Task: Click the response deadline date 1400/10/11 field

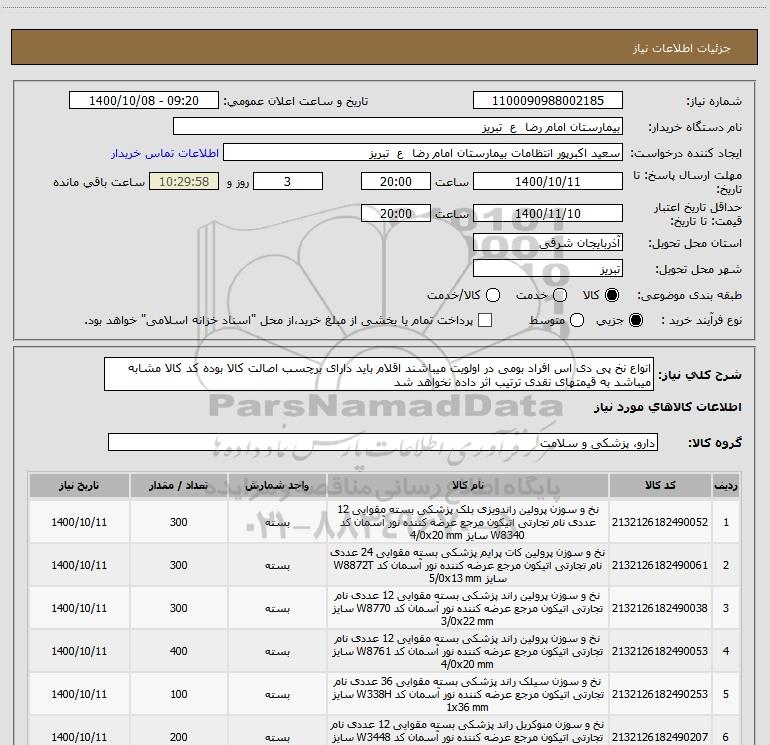Action: [548, 182]
